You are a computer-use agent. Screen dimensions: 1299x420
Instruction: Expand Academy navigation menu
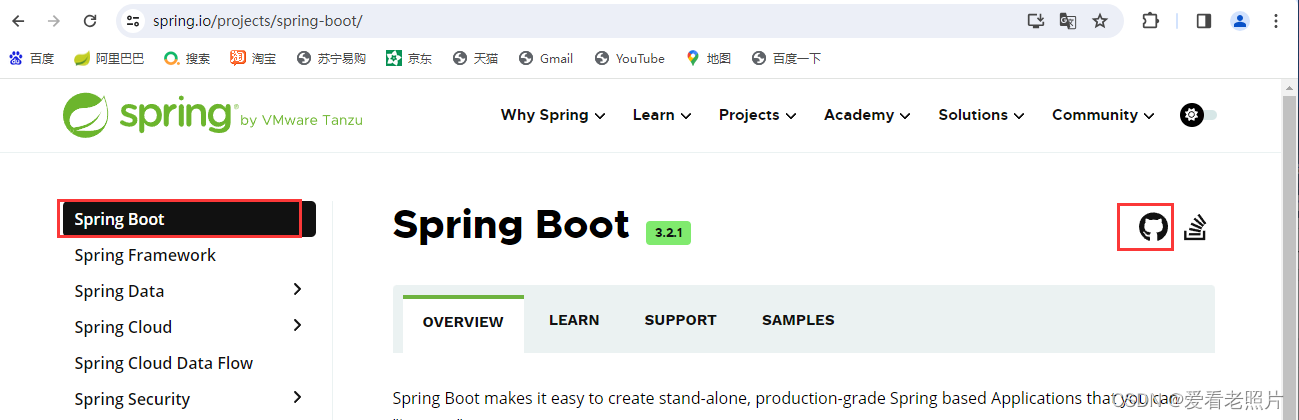point(867,115)
